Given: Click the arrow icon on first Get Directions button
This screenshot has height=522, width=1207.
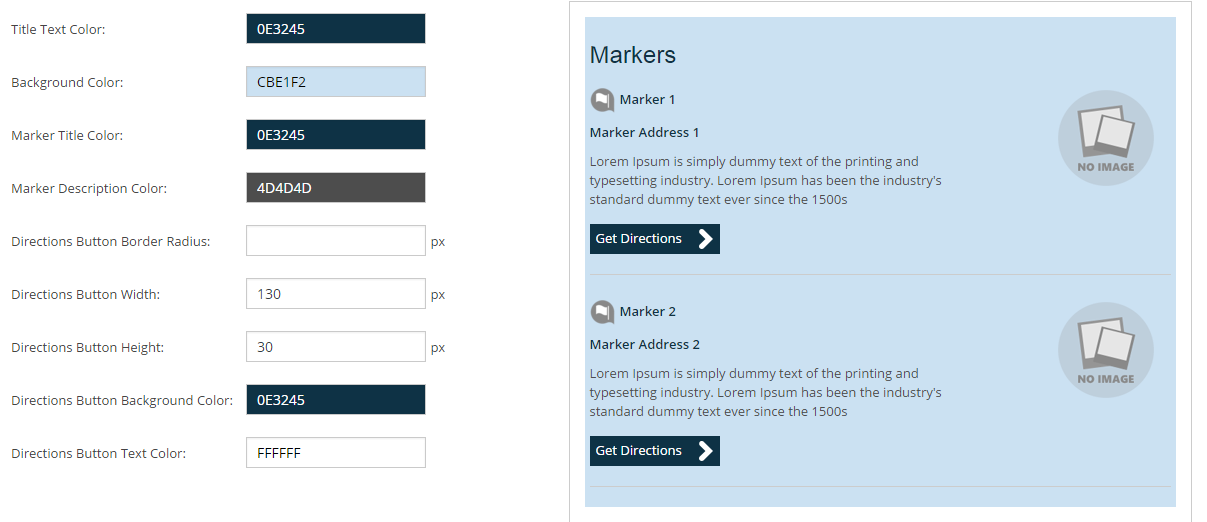Looking at the screenshot, I should click(x=705, y=239).
